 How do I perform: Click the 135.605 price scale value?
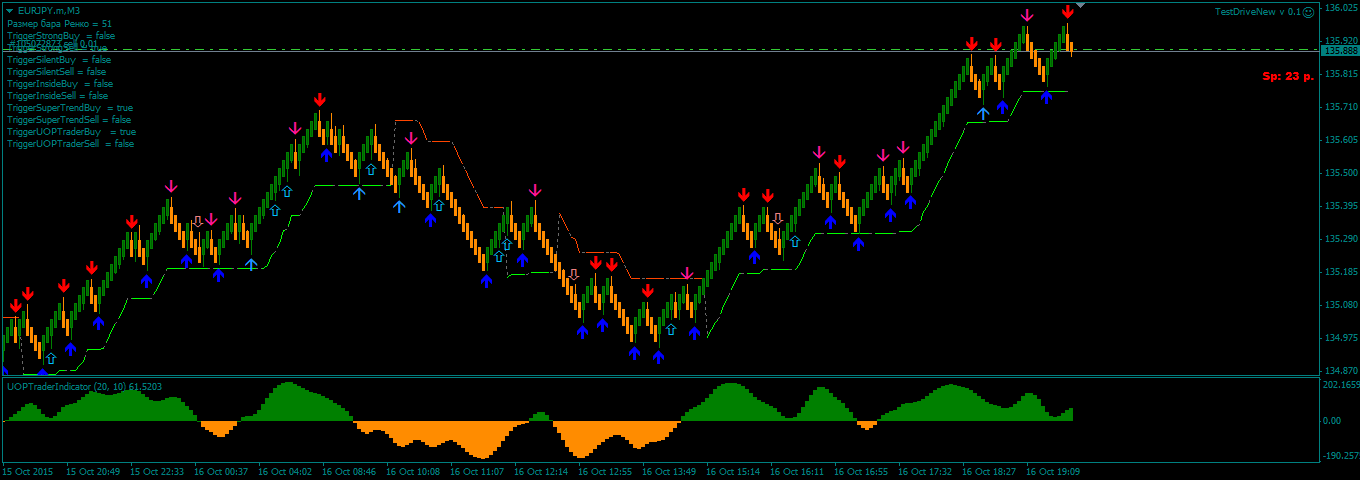[1340, 140]
